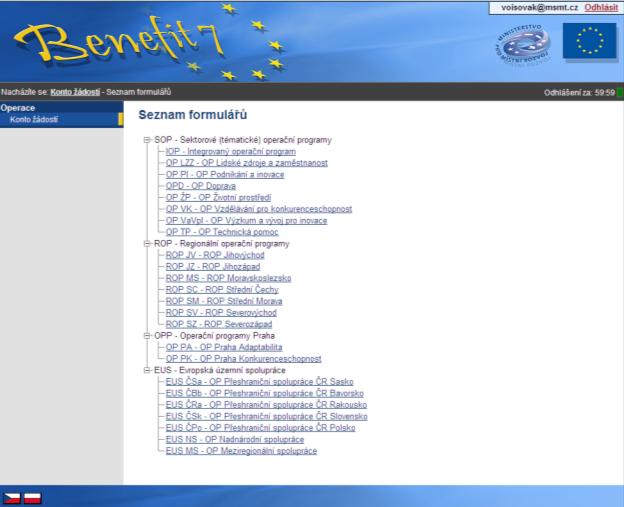Open ROP JZ - ROP Jihozápad
The width and height of the screenshot is (624, 507).
[213, 267]
